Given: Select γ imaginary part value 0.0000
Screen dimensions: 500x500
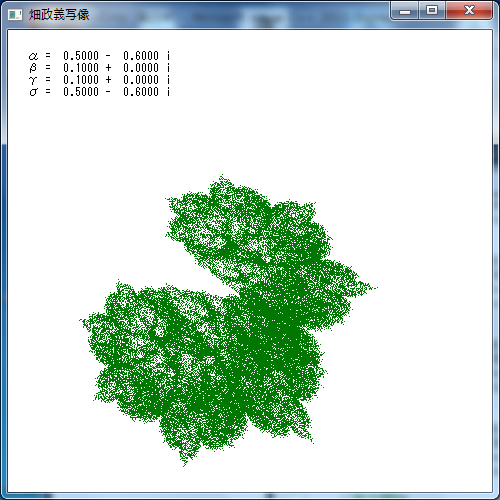Looking at the screenshot, I should point(141,80).
